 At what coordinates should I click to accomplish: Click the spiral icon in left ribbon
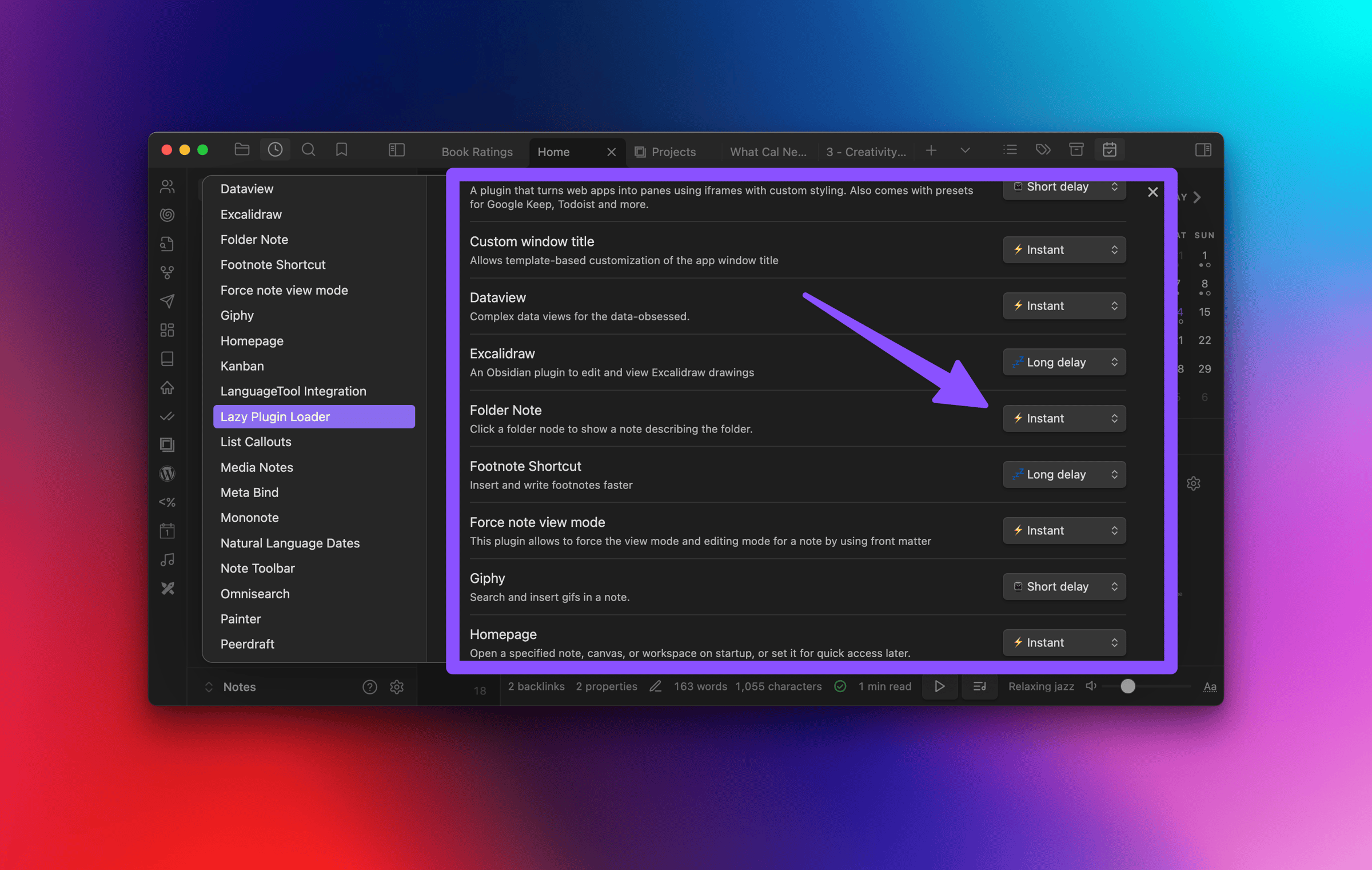tap(167, 215)
